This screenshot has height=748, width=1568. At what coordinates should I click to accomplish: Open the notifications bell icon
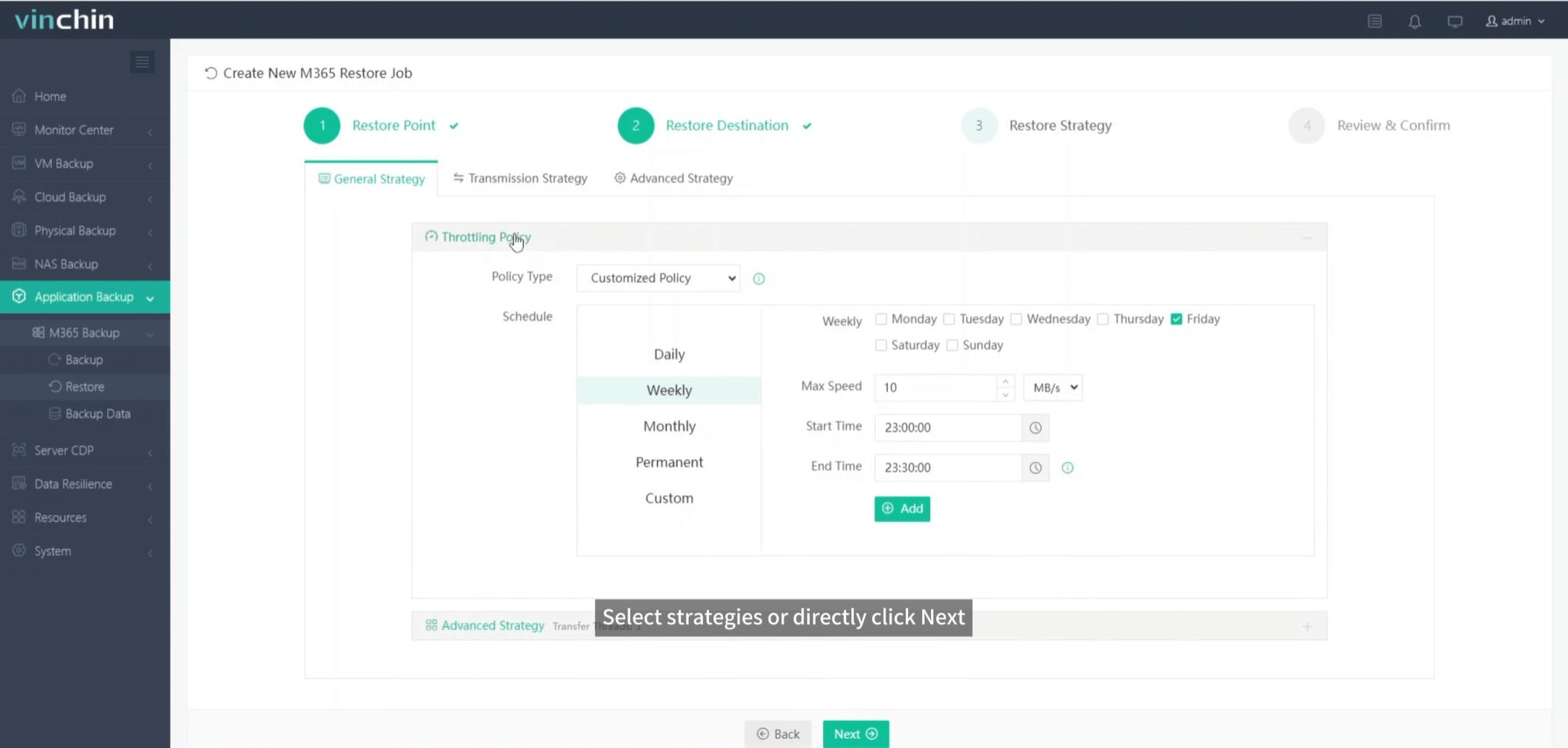click(x=1414, y=21)
